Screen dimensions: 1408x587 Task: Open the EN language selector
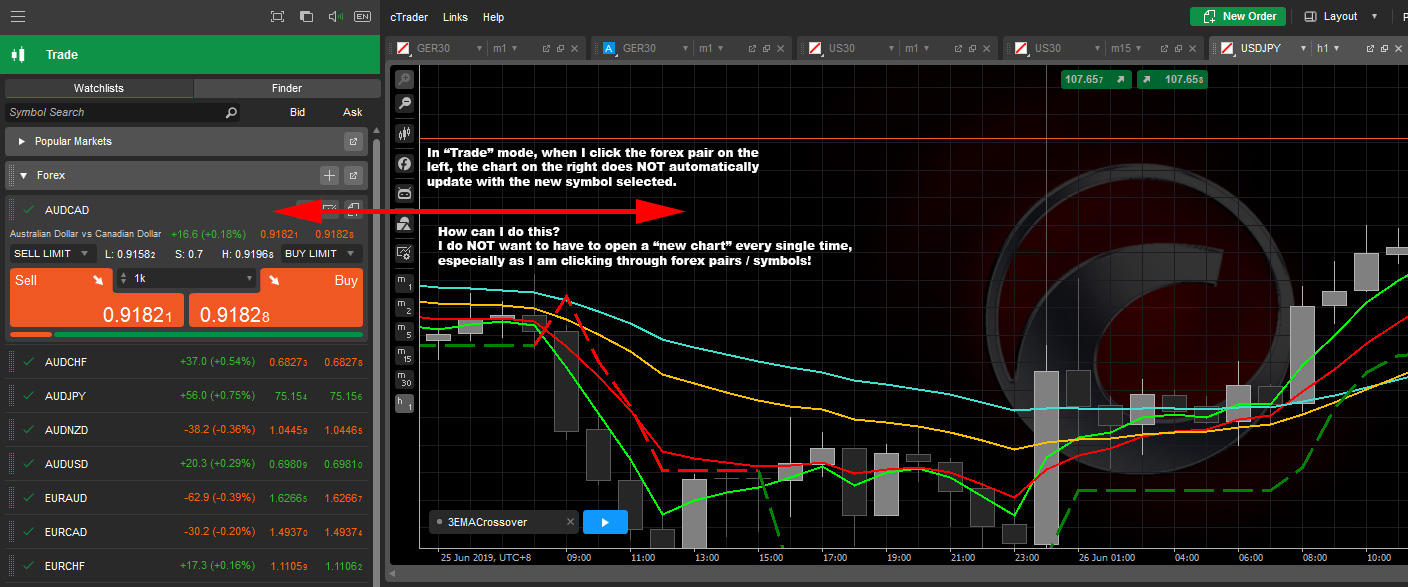pos(362,17)
